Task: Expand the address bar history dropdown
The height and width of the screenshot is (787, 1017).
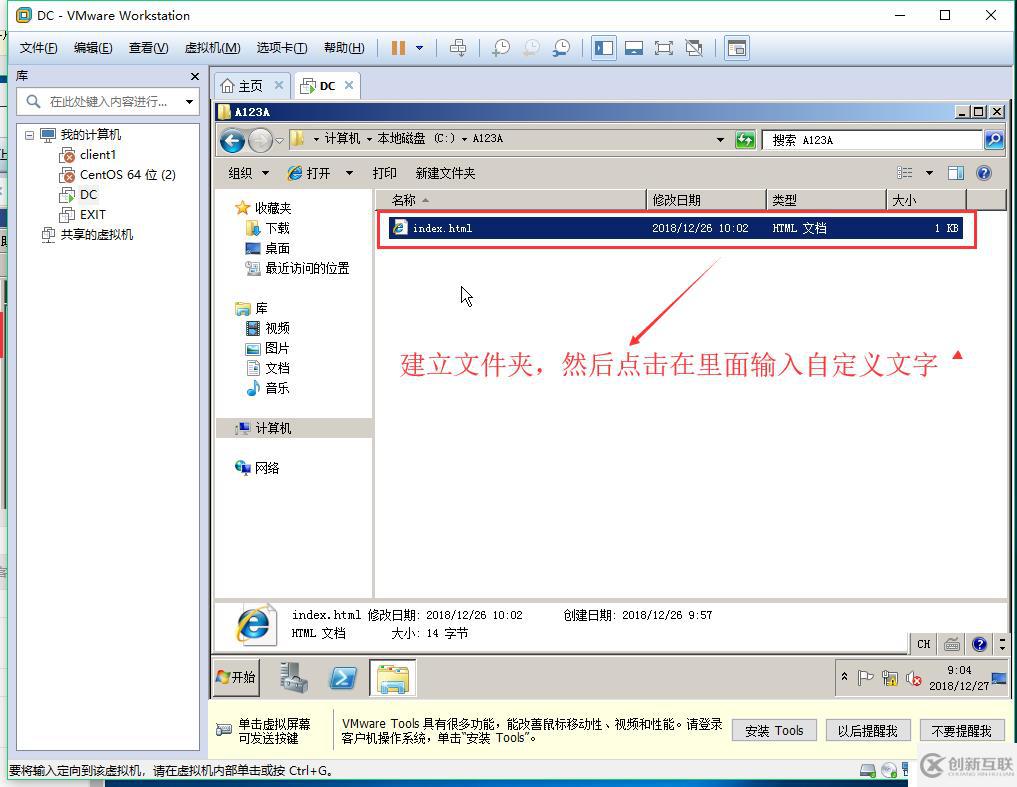Action: [x=721, y=139]
